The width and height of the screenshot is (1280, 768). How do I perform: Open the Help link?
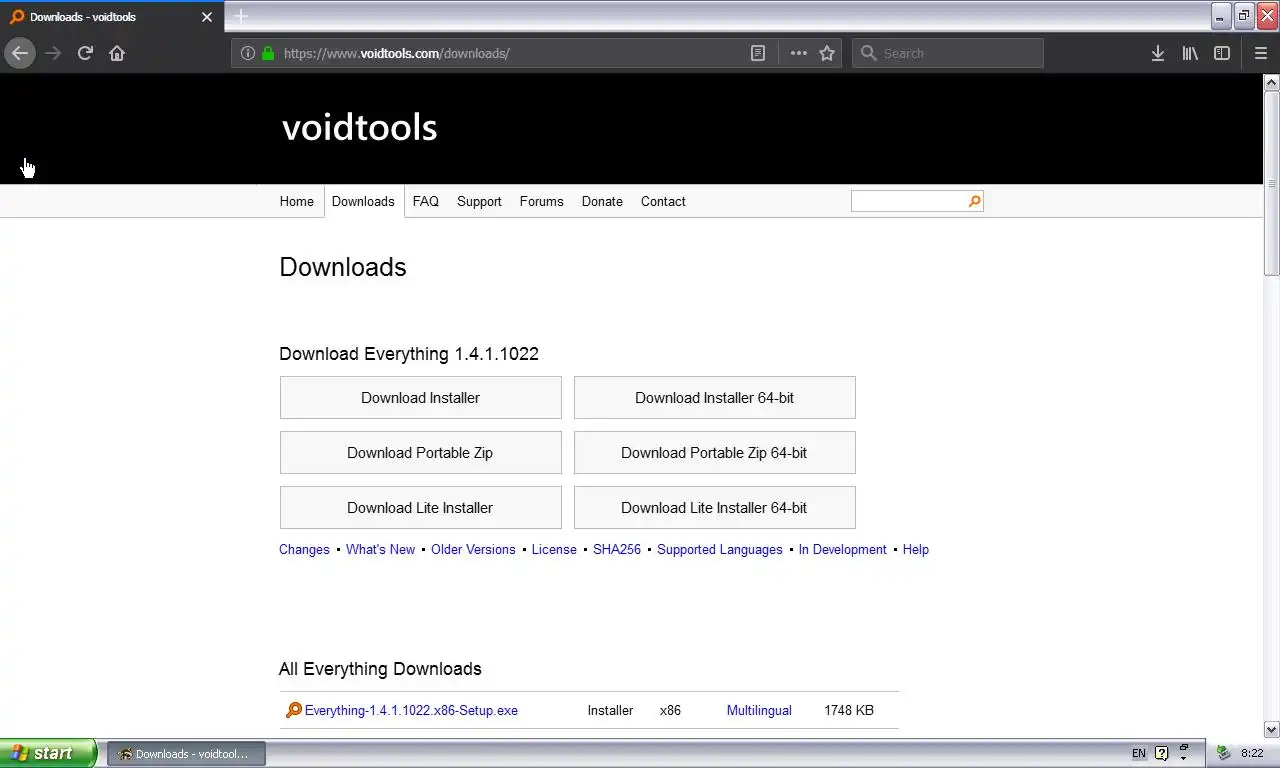[x=916, y=549]
